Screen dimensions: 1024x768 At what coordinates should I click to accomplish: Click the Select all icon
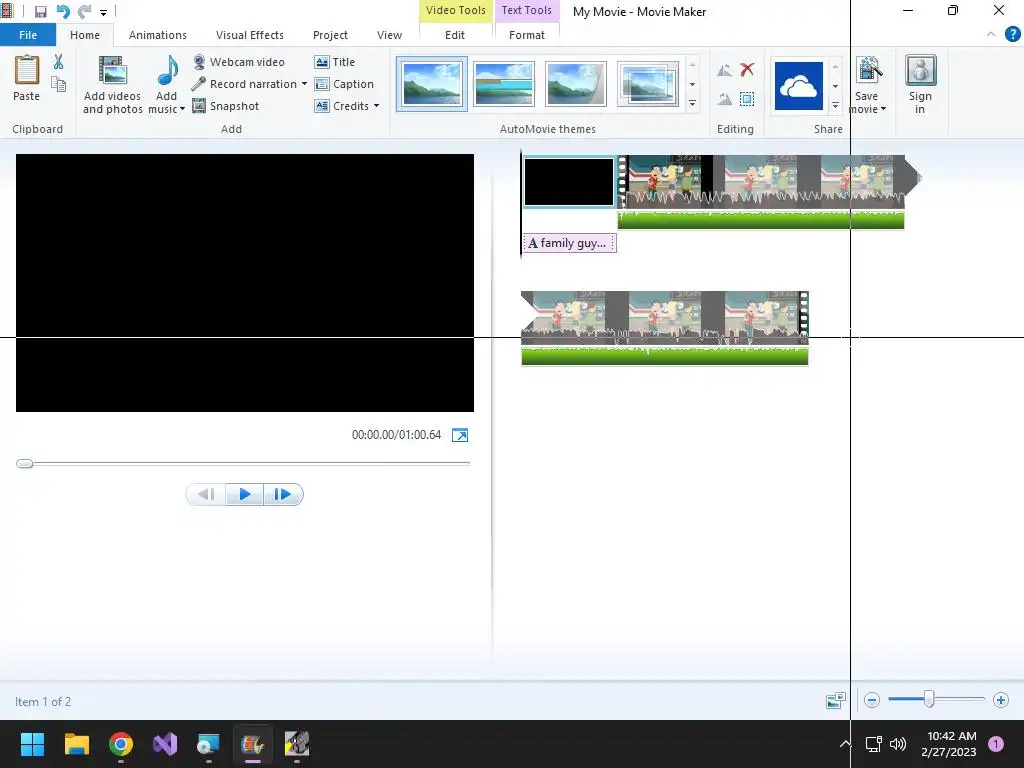coord(747,99)
